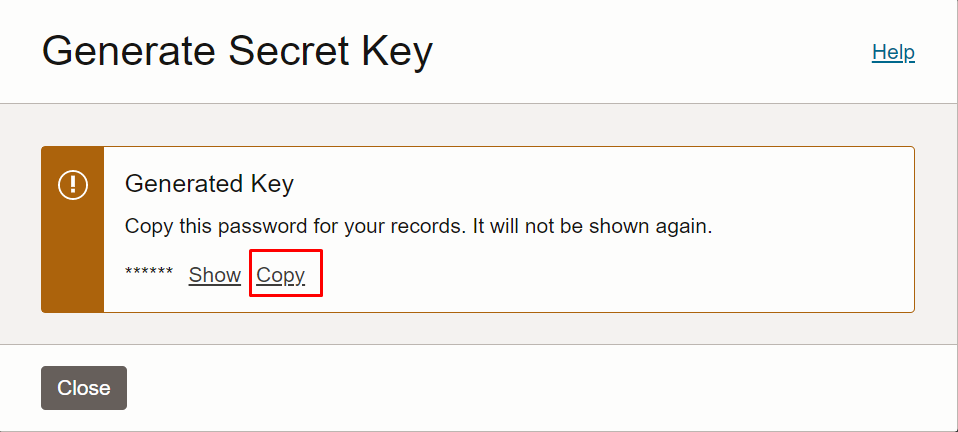Get assistance via Help in header

click(893, 53)
